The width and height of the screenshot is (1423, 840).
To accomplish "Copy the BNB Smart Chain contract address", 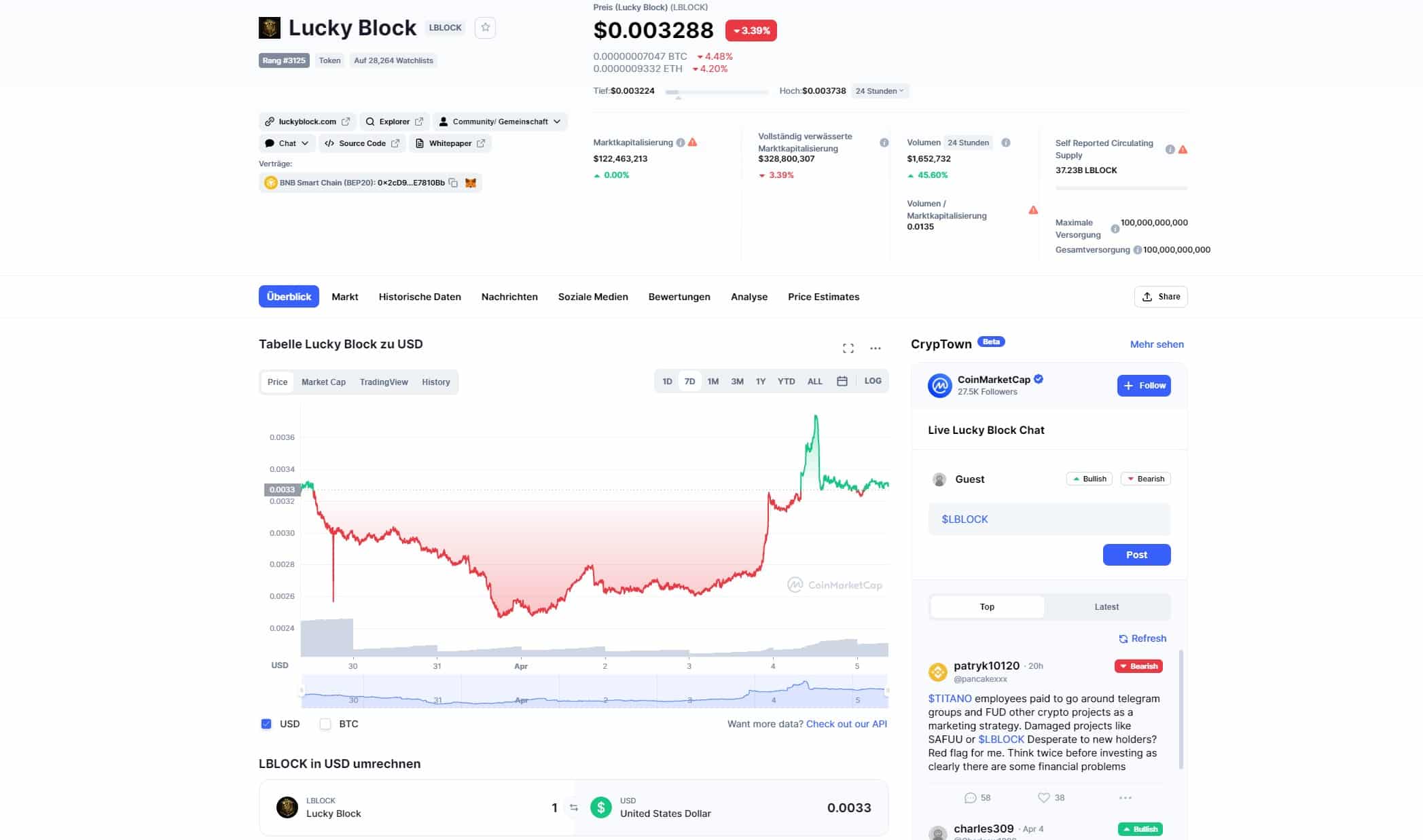I will (x=453, y=183).
